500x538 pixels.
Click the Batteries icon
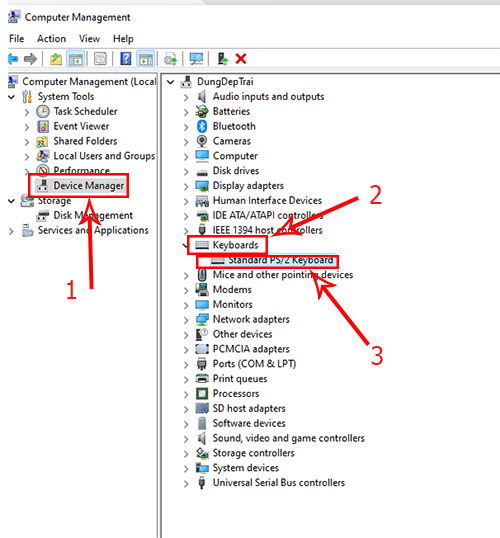(202, 111)
